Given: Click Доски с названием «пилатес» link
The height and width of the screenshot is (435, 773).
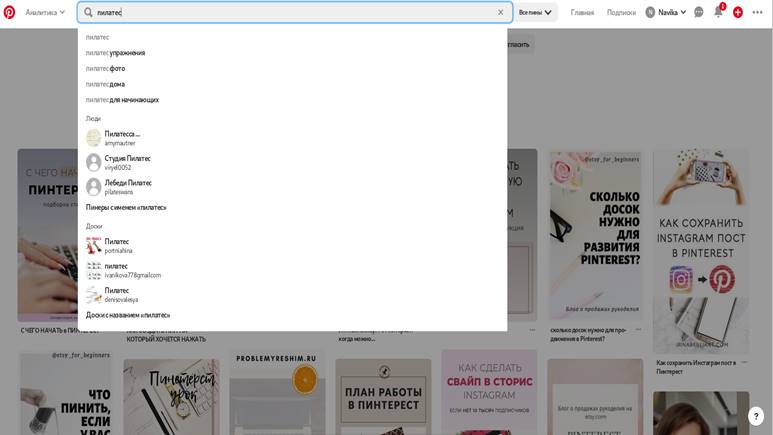Looking at the screenshot, I should click(128, 315).
